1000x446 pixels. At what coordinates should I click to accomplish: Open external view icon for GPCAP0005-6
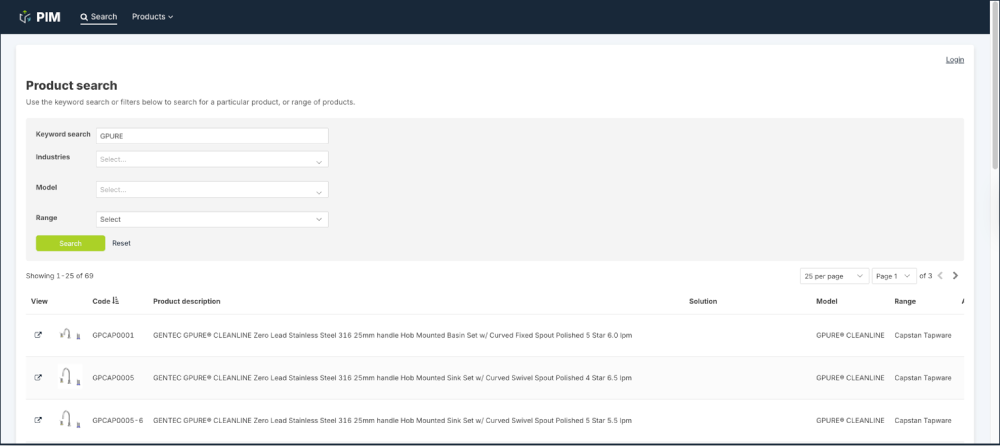tap(38, 419)
